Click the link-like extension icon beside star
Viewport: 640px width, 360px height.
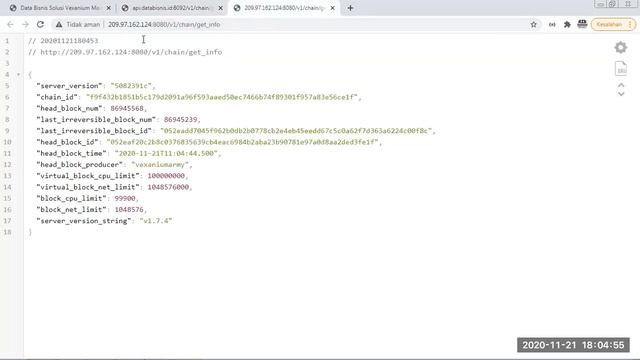552,24
